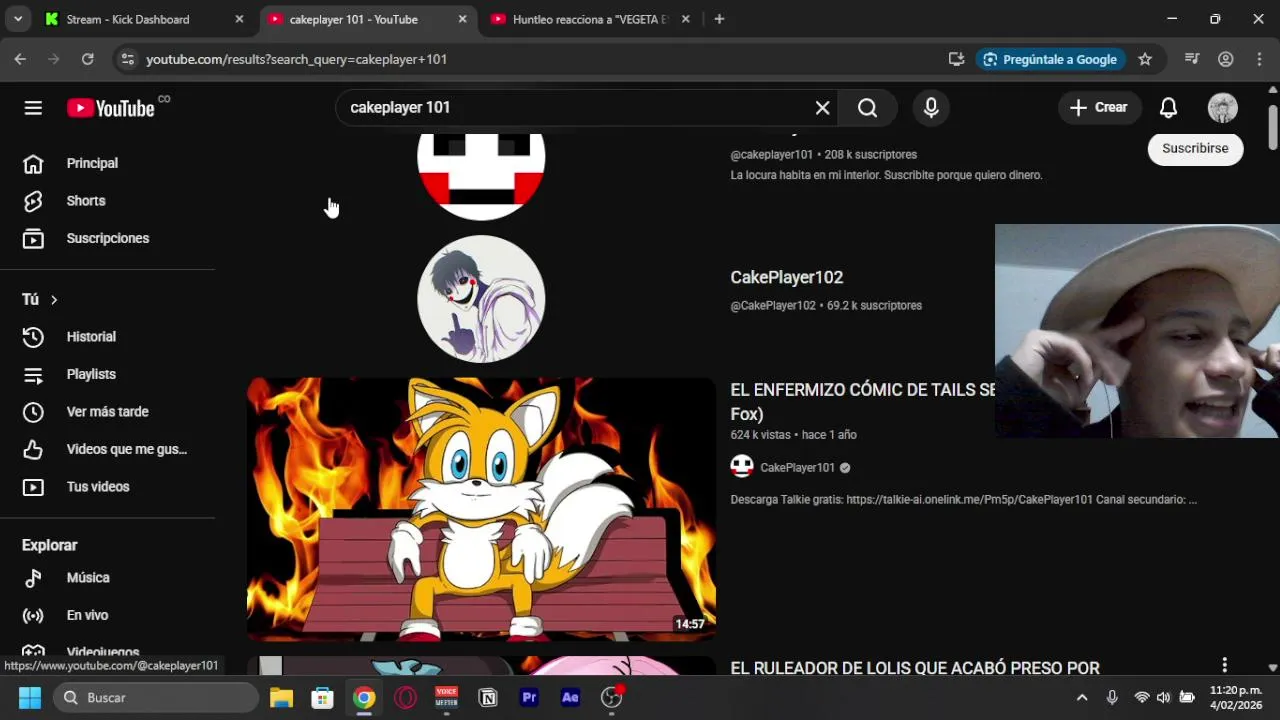
Task: Close the cakeplayer 101 YouTube tab
Action: [x=462, y=19]
